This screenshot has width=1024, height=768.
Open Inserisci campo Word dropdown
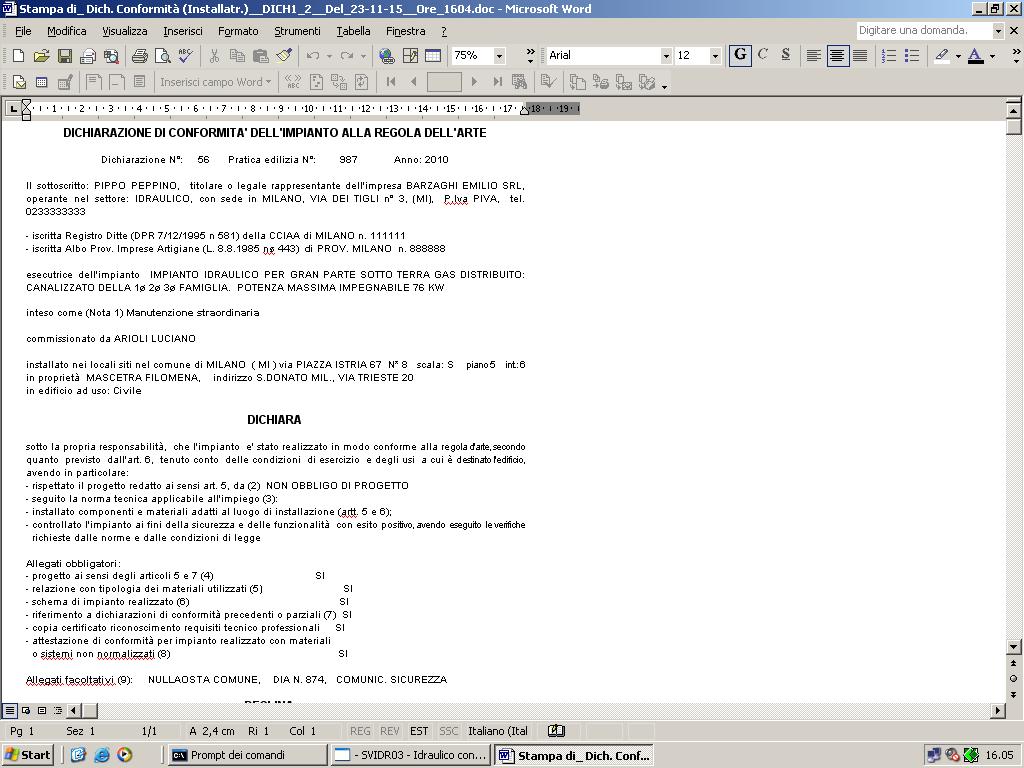click(216, 82)
